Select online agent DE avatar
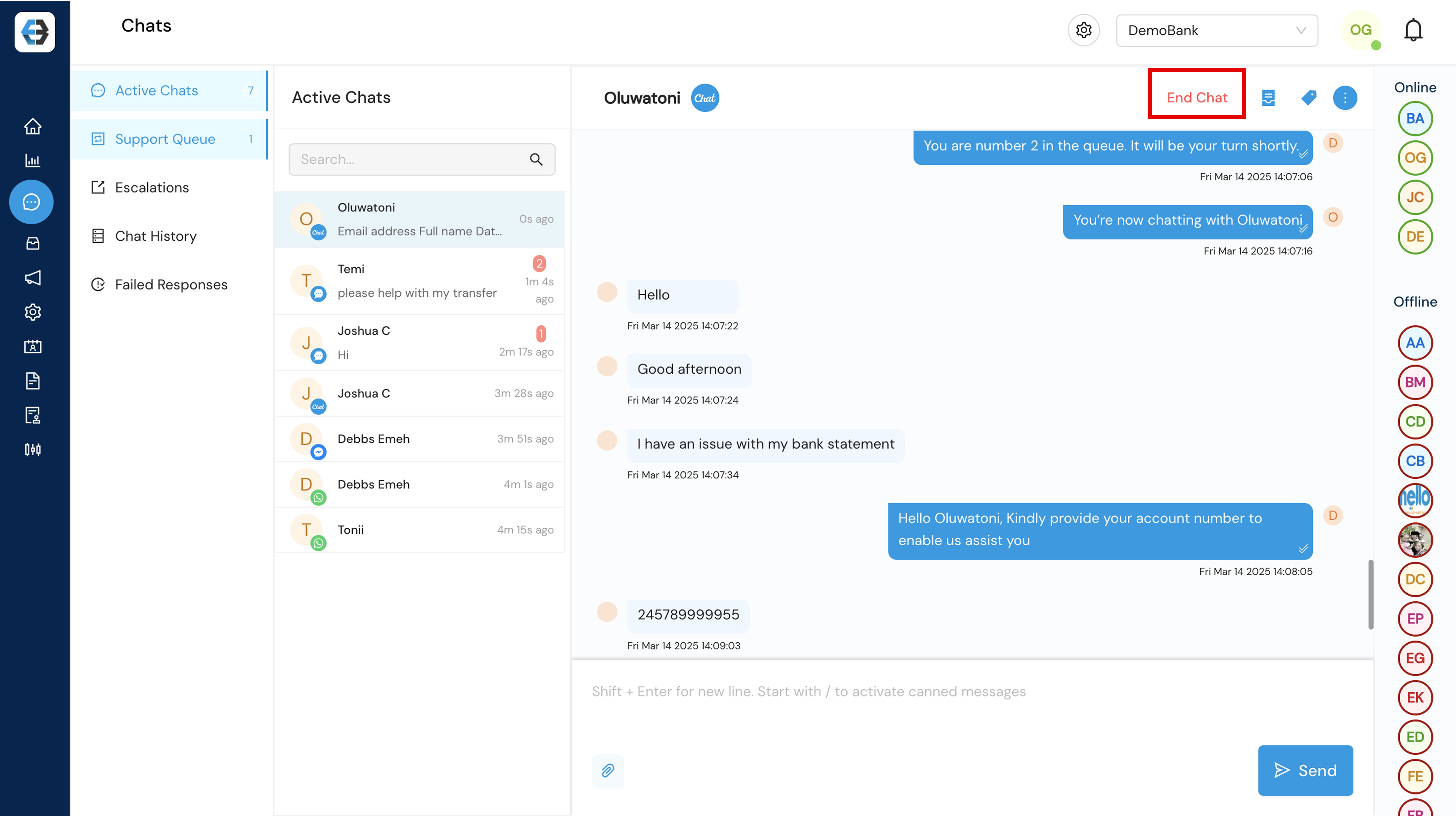1456x816 pixels. [1415, 237]
